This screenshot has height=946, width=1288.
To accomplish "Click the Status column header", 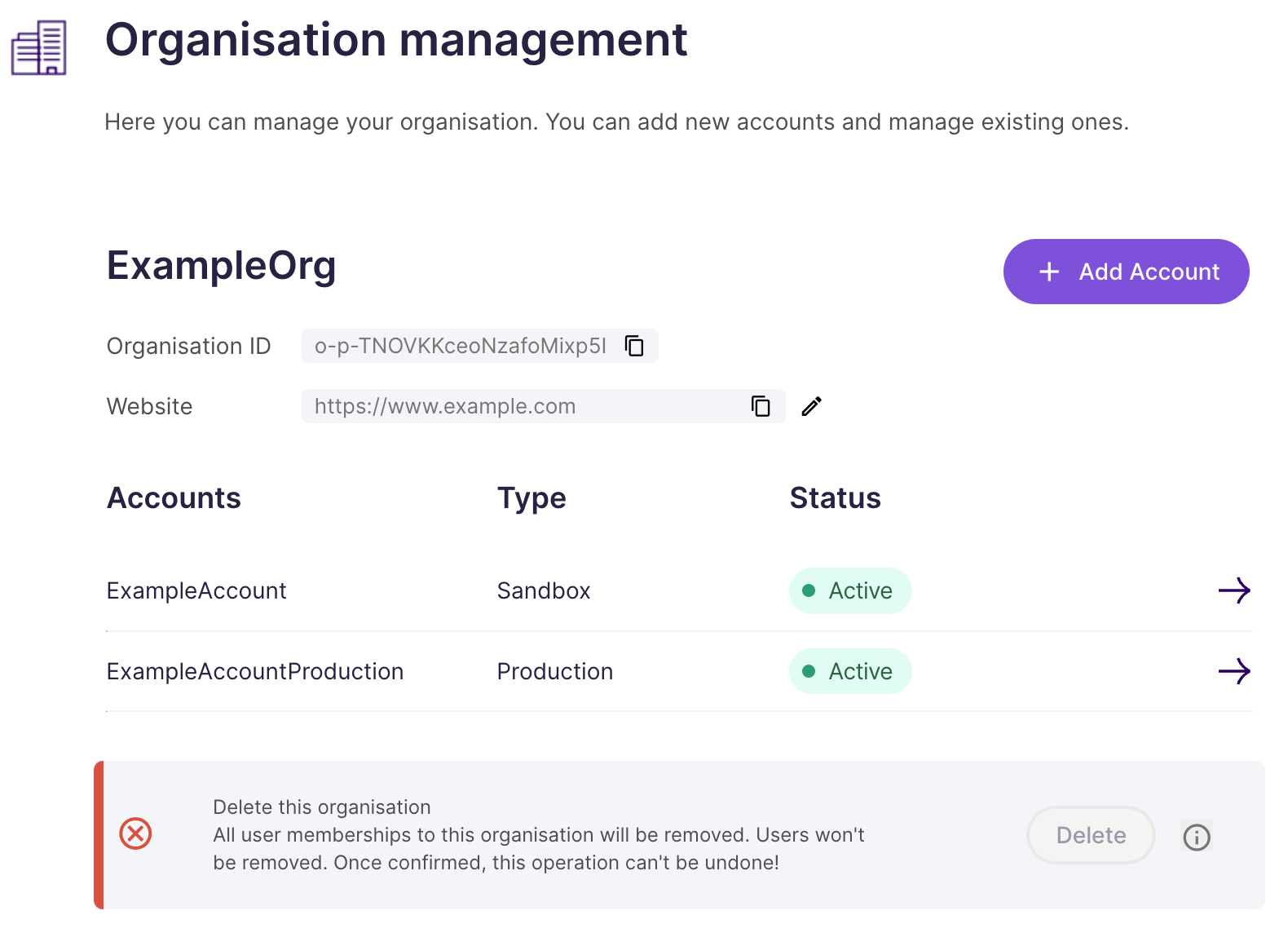I will (835, 497).
